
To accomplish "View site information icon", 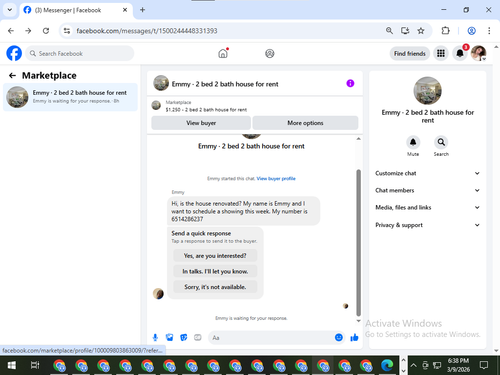I will pos(67,31).
